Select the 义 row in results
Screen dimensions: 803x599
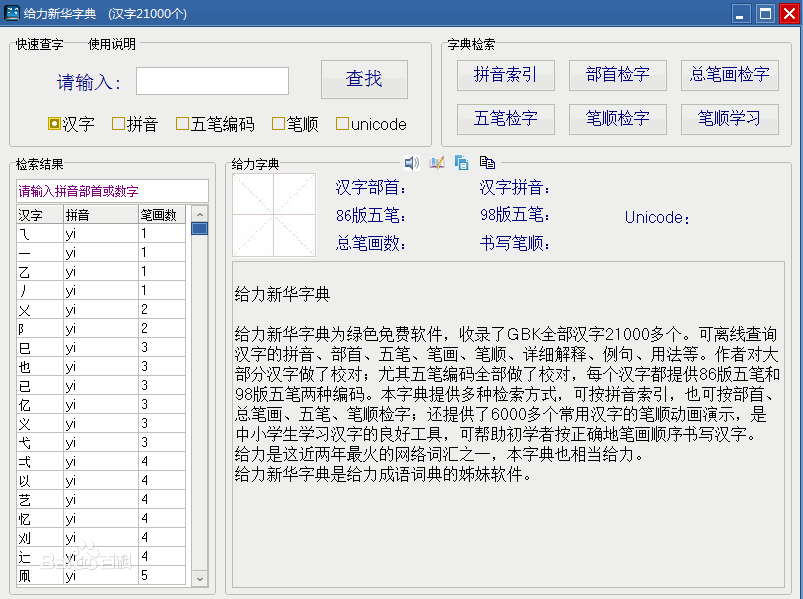101,423
